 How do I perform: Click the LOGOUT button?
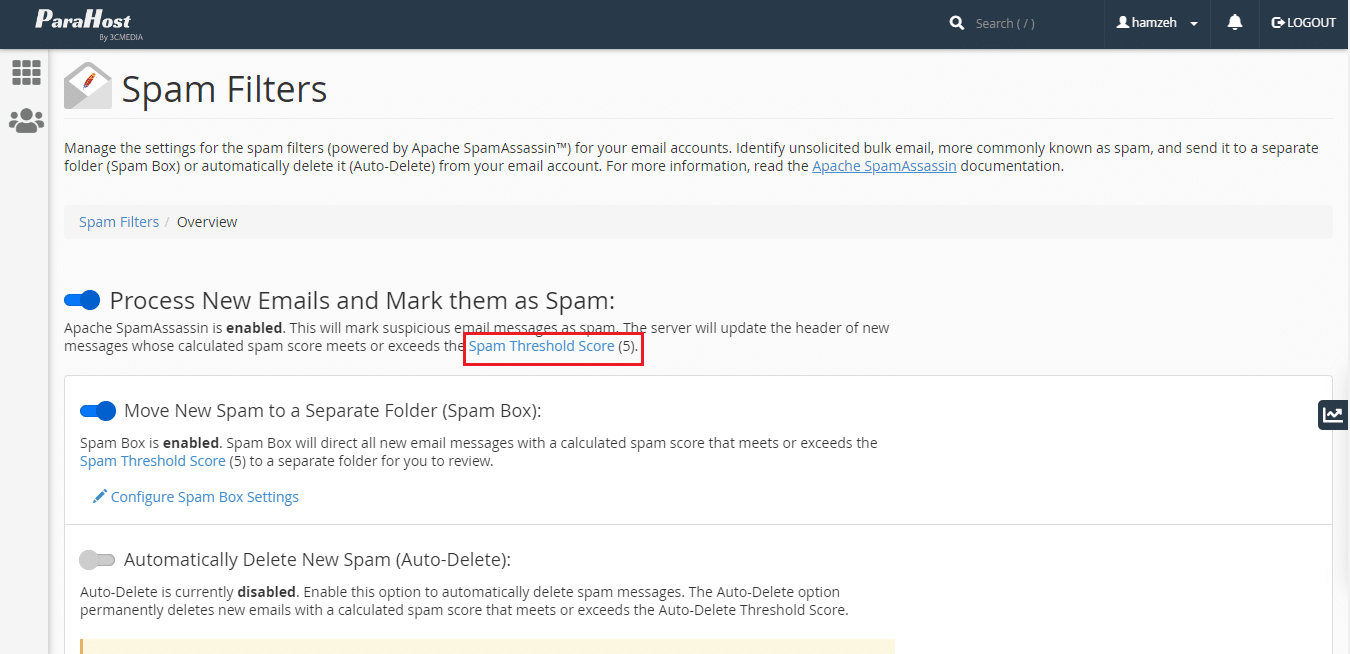click(x=1303, y=23)
